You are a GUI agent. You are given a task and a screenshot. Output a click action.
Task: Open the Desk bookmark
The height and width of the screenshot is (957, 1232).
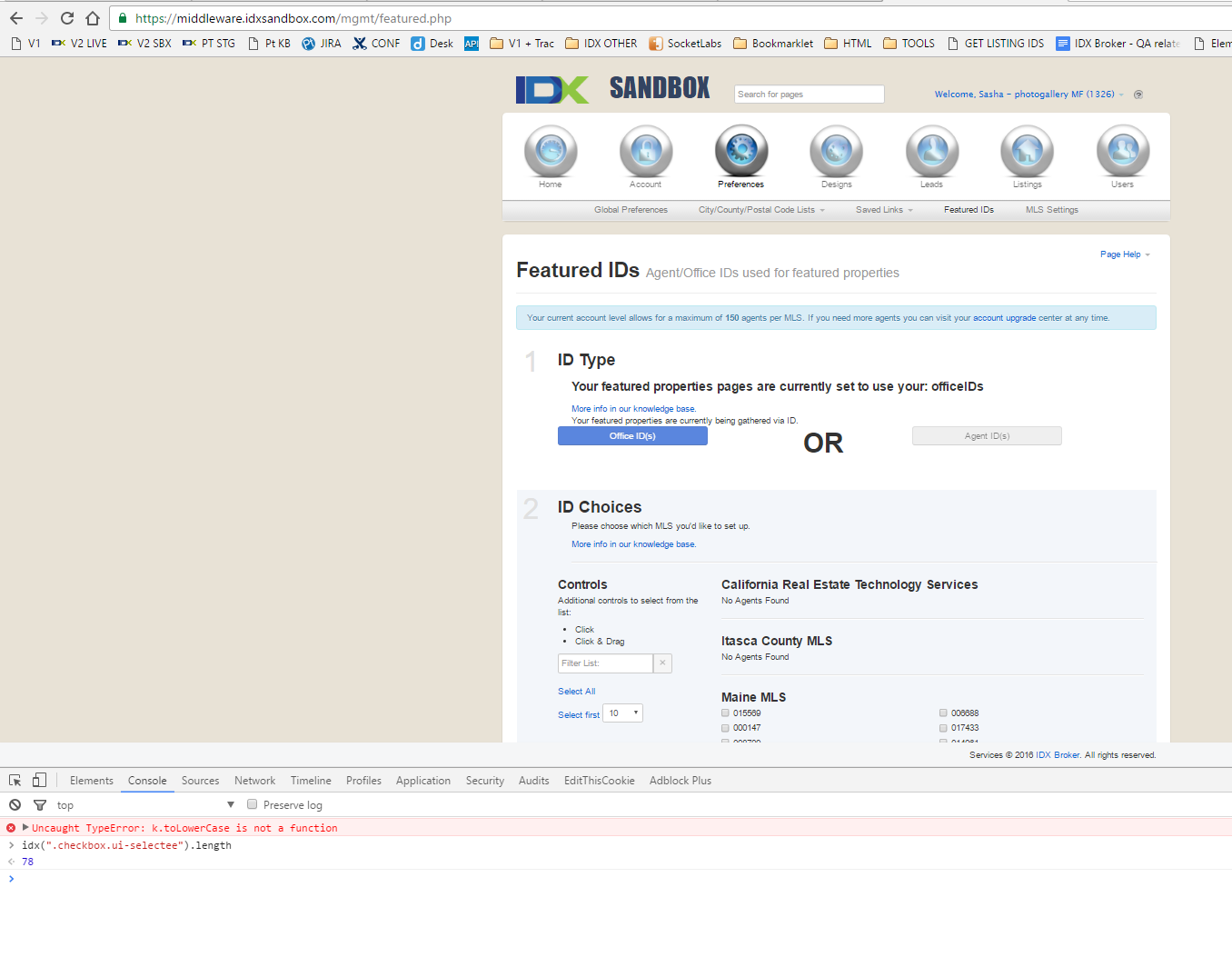click(x=432, y=44)
